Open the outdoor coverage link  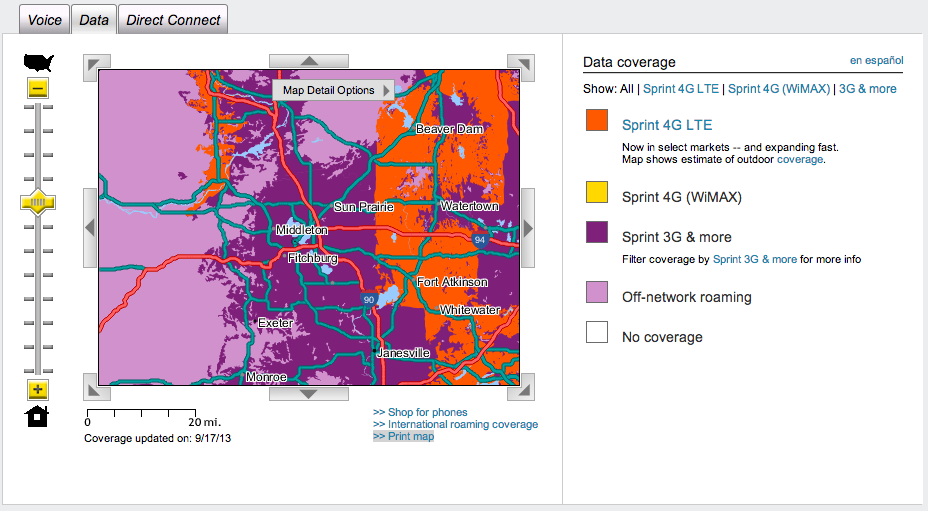click(800, 159)
